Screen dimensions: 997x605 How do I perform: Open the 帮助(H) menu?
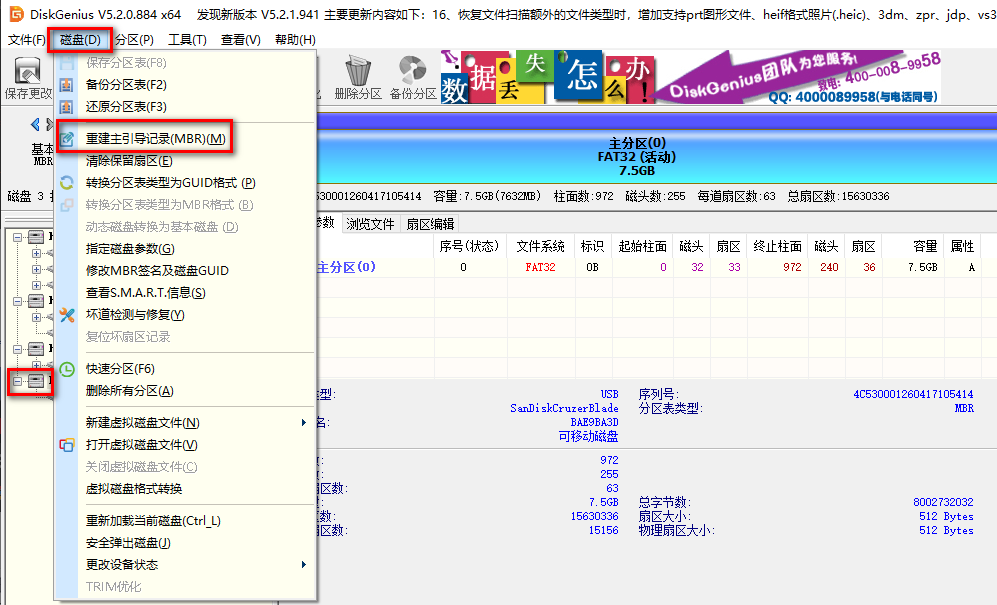click(x=295, y=39)
